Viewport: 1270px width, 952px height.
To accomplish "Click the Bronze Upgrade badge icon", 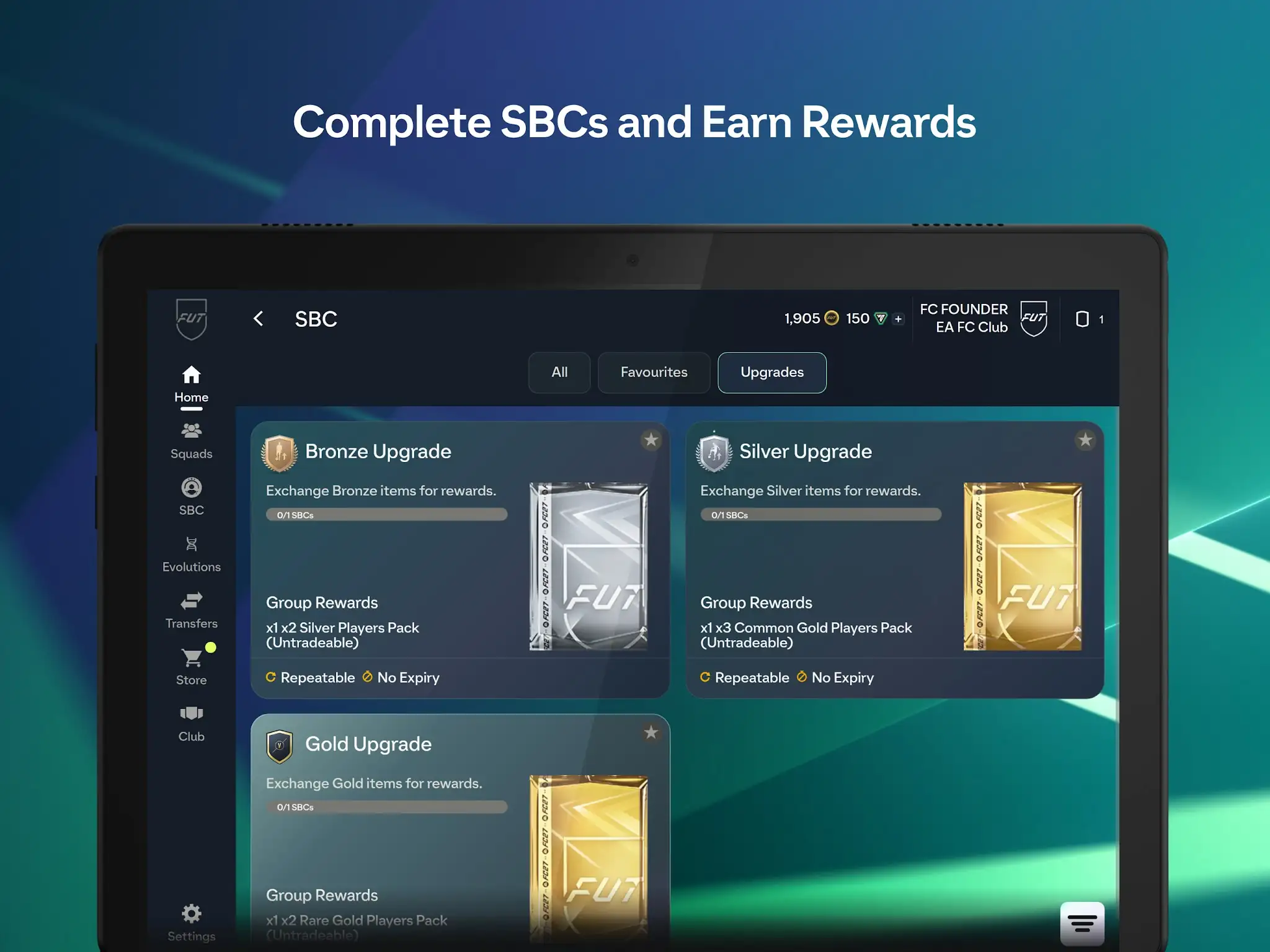I will click(279, 453).
